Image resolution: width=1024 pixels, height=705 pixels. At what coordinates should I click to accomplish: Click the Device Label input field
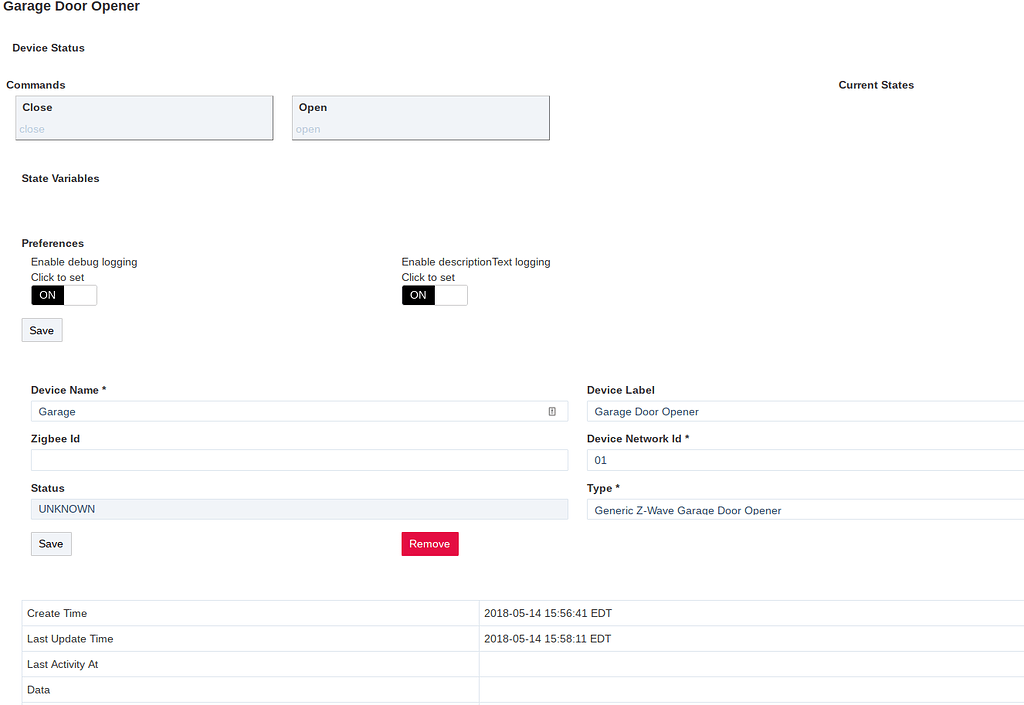tap(805, 411)
